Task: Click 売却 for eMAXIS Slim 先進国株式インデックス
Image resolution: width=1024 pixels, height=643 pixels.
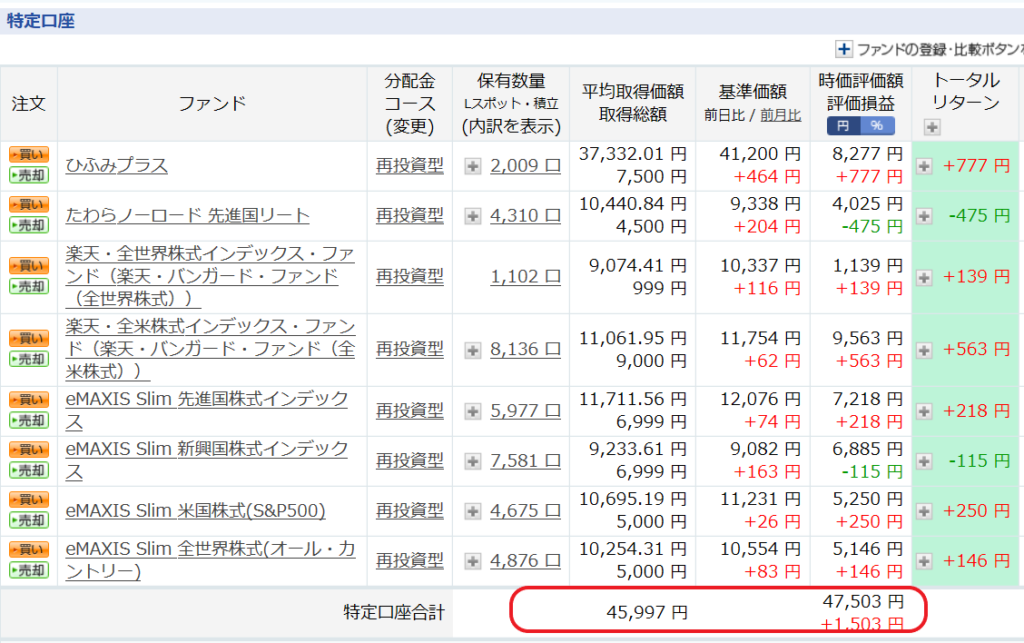Action: point(29,420)
